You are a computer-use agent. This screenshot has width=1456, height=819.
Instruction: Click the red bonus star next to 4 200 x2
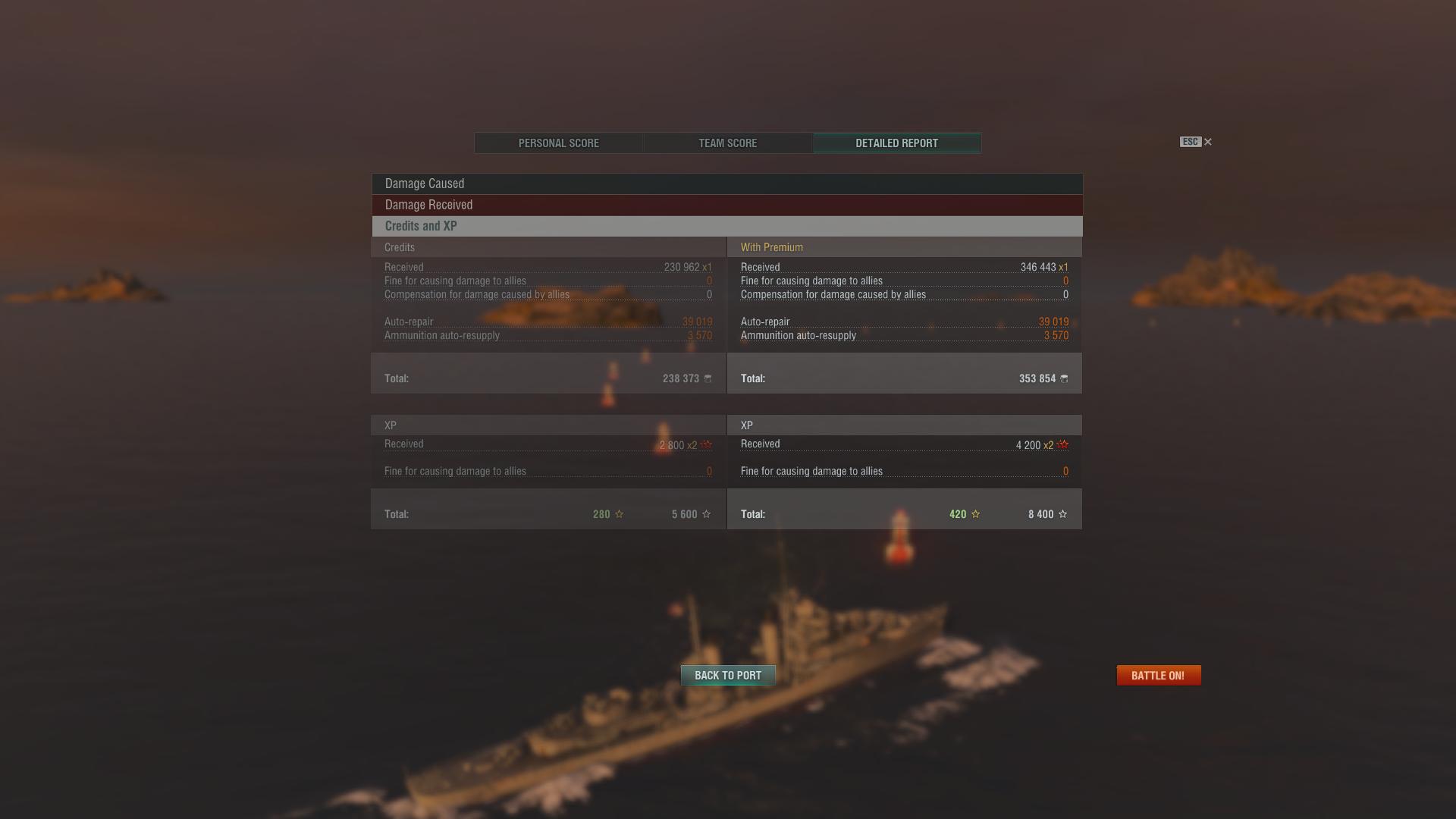click(1062, 444)
